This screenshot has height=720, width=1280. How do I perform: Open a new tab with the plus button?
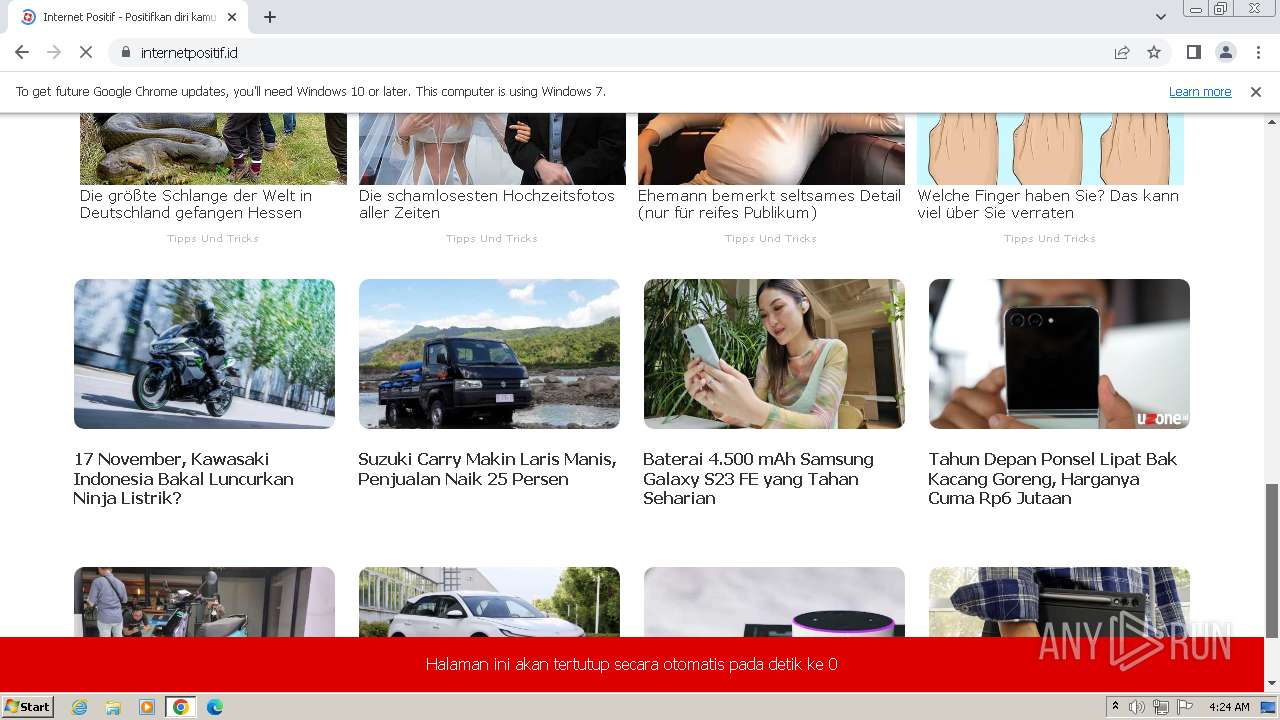pyautogui.click(x=270, y=17)
